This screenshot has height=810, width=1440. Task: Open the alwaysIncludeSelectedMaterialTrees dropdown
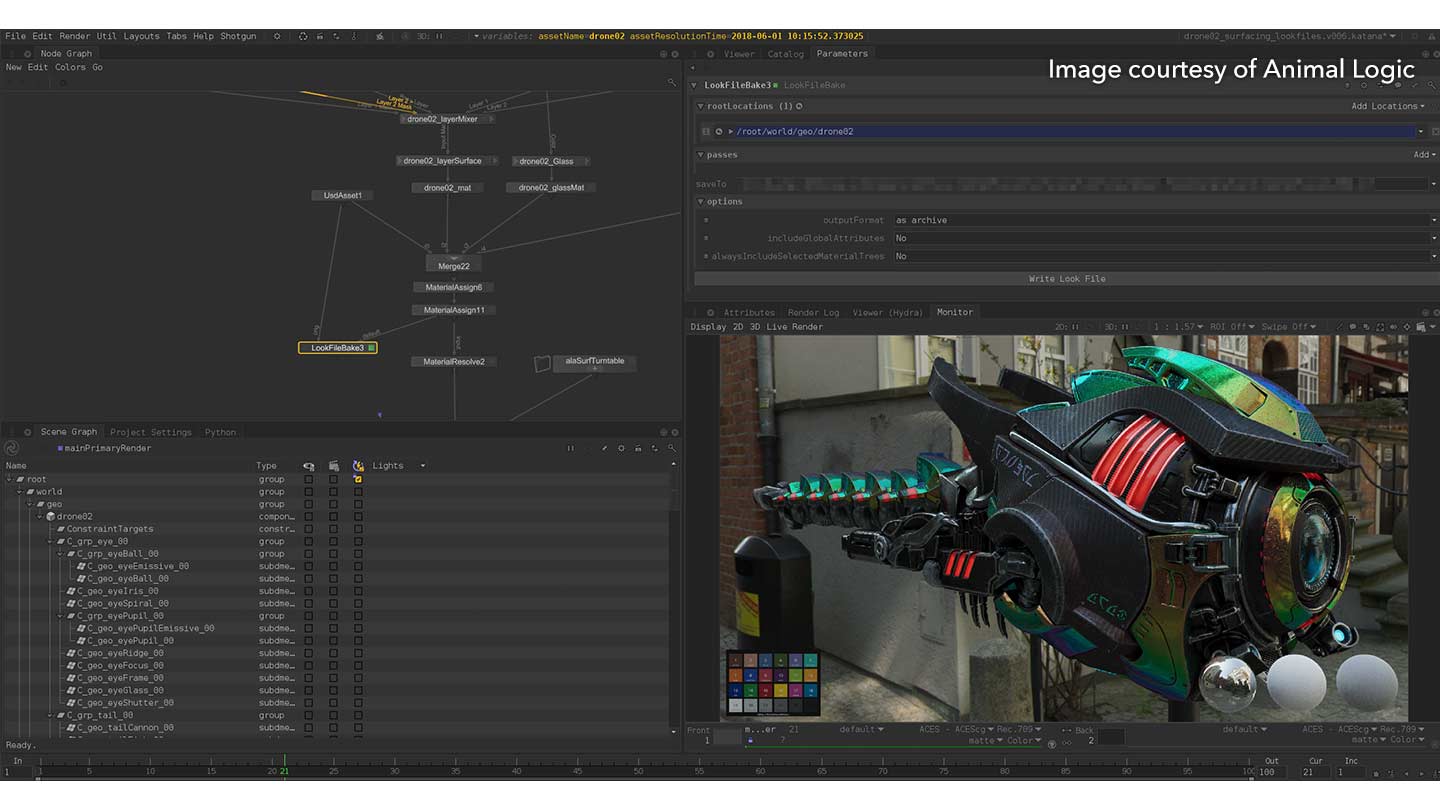[x=1165, y=256]
